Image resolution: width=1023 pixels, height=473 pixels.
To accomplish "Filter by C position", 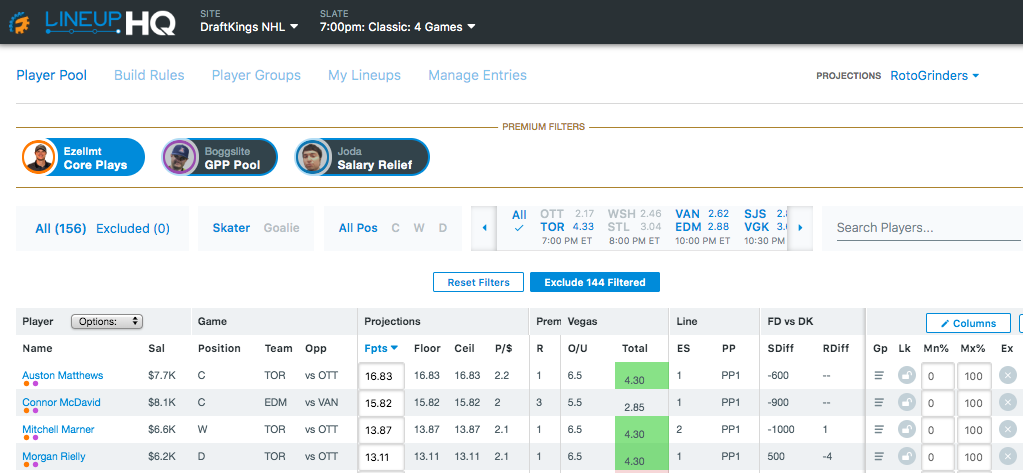I will [x=395, y=228].
